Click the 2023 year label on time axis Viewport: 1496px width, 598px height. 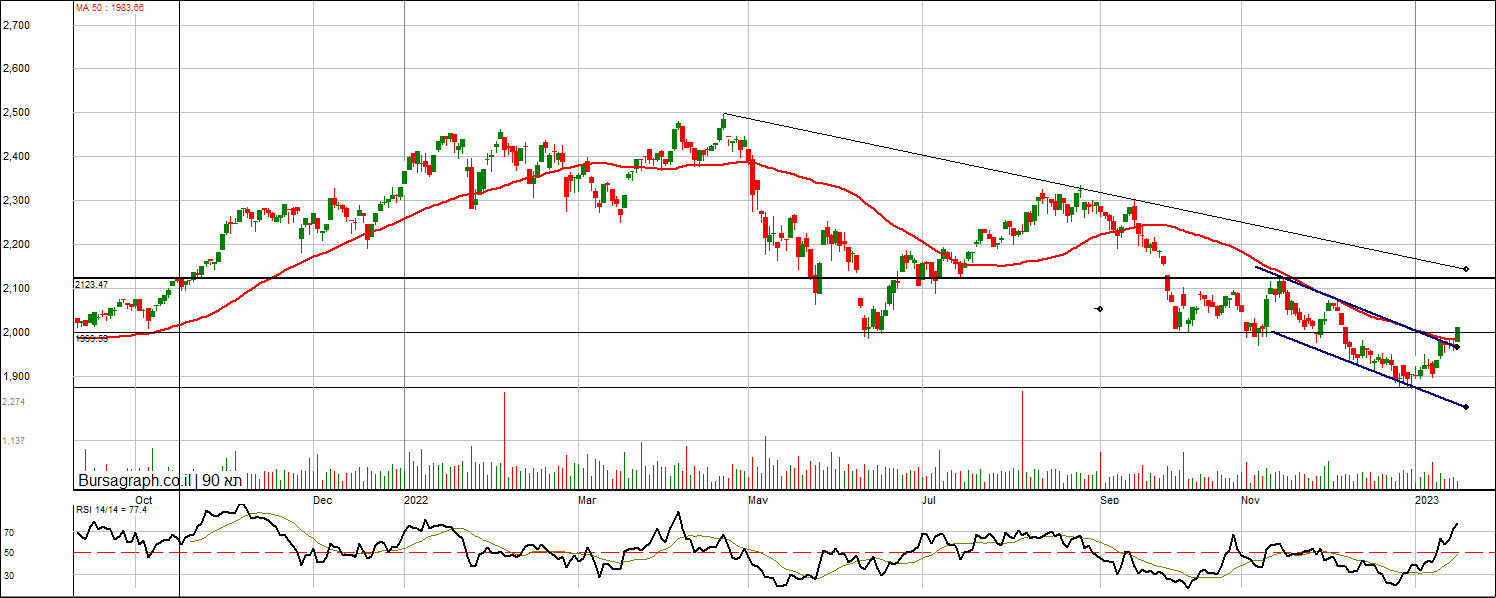1427,498
